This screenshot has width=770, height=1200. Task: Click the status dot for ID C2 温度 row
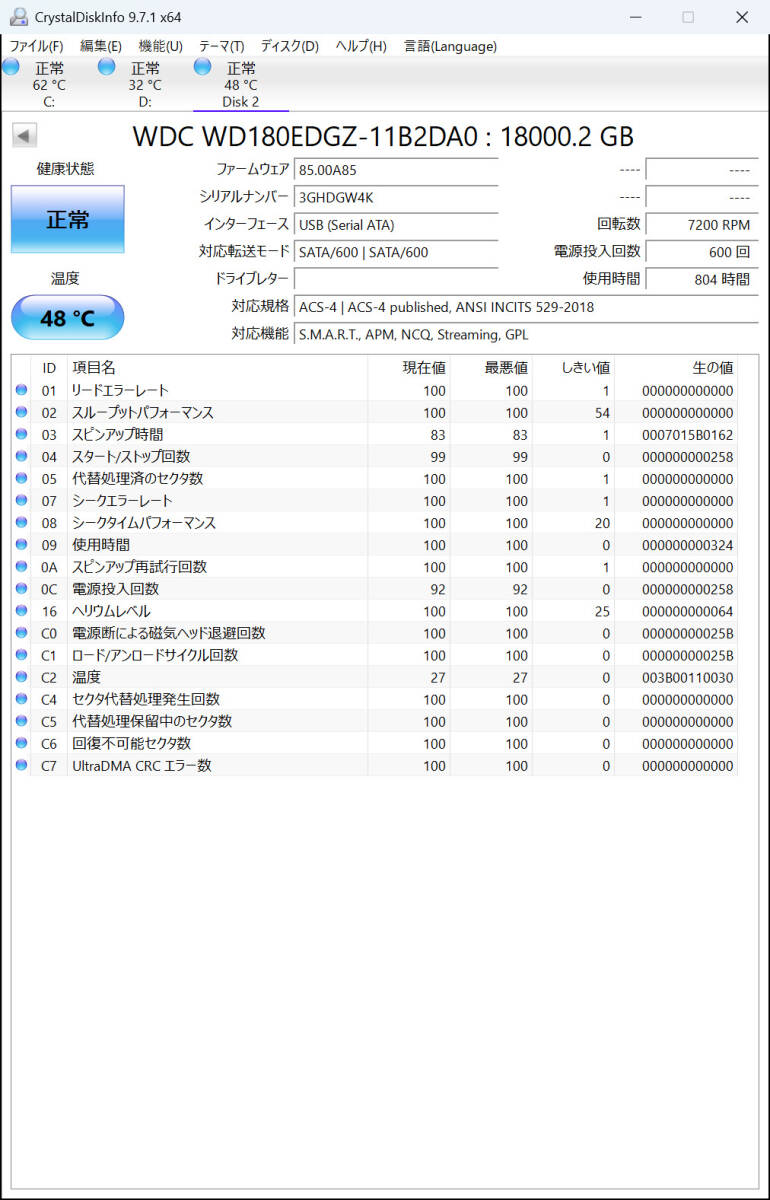pos(22,677)
